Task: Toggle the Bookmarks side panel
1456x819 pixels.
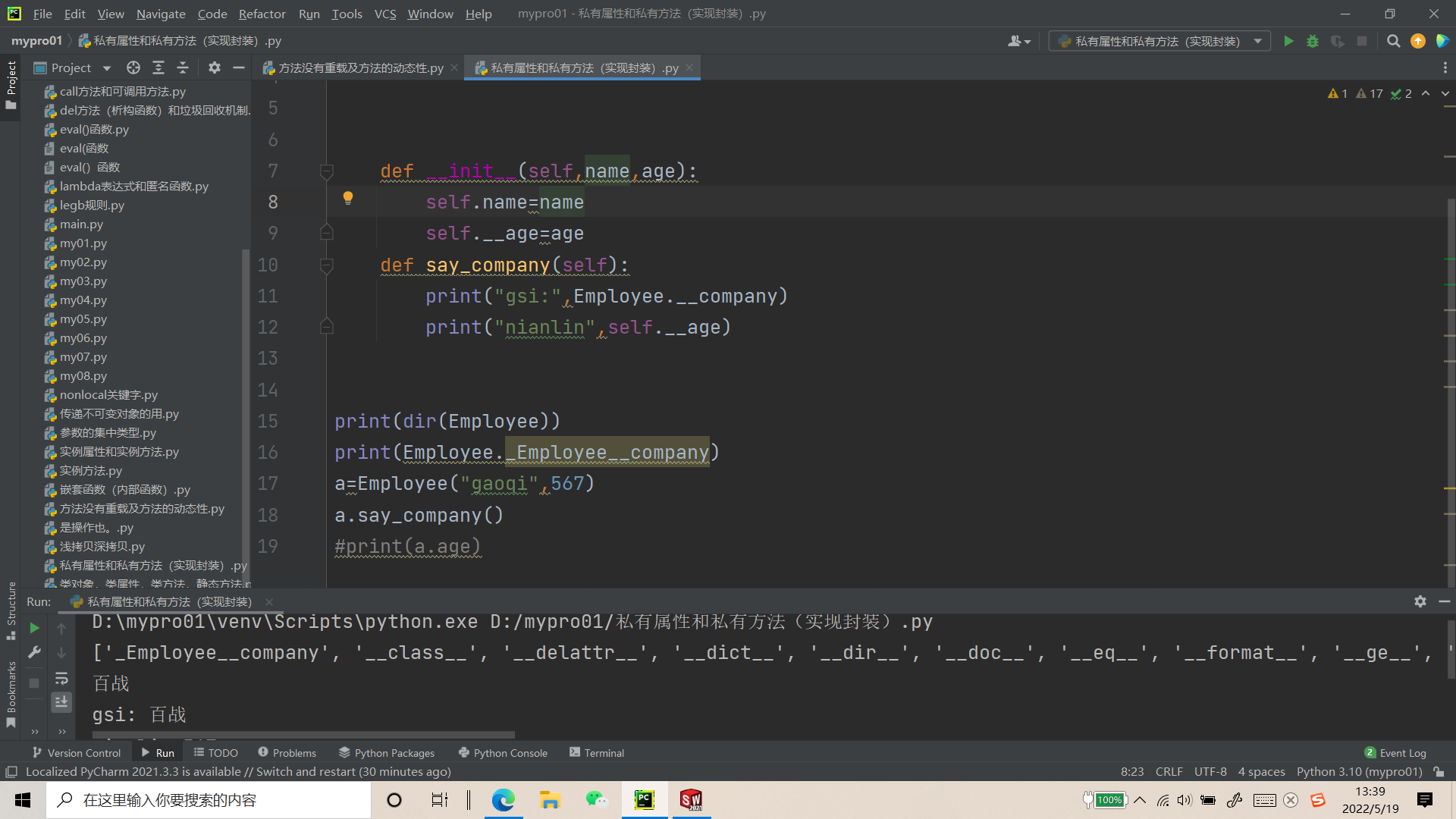Action: coord(11,693)
